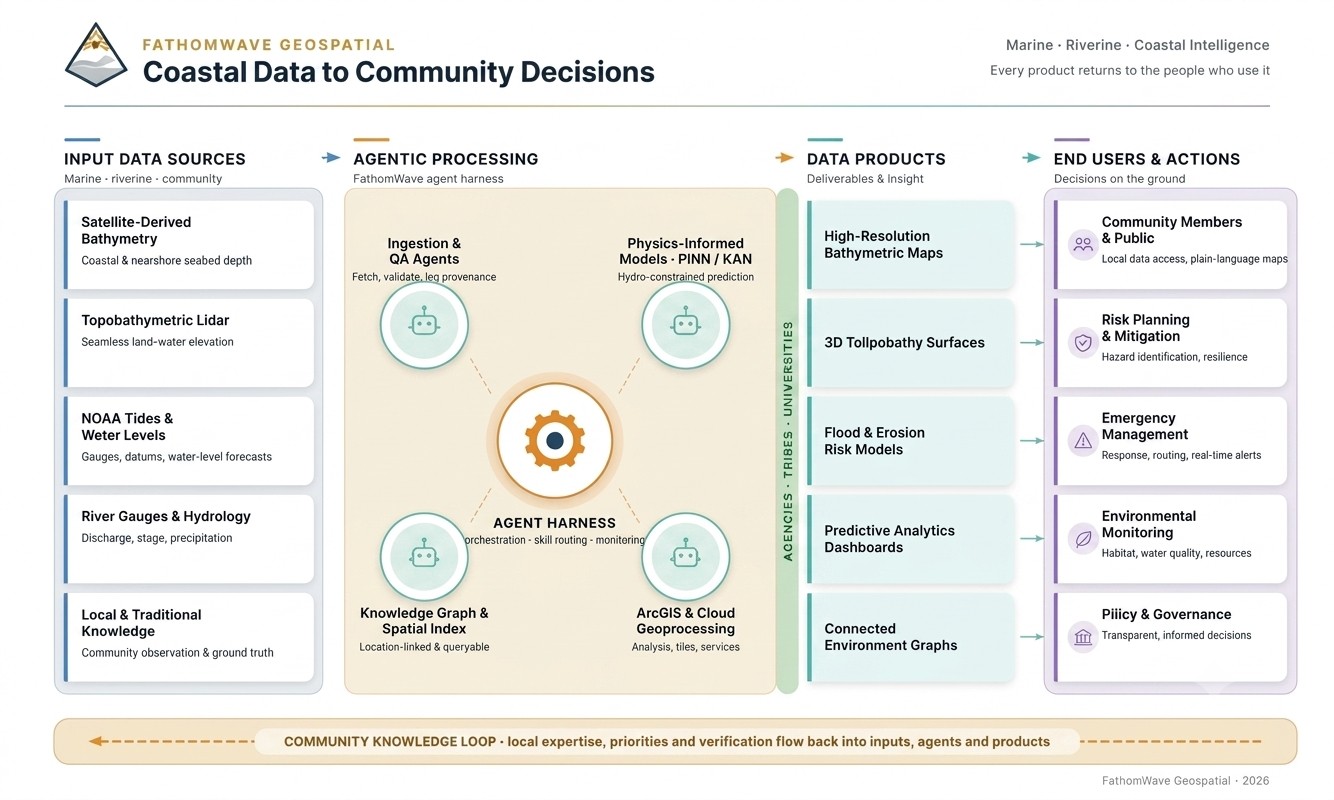Click the arrow before End Users & Actions heading
The image size is (1334, 800).
pos(1031,158)
